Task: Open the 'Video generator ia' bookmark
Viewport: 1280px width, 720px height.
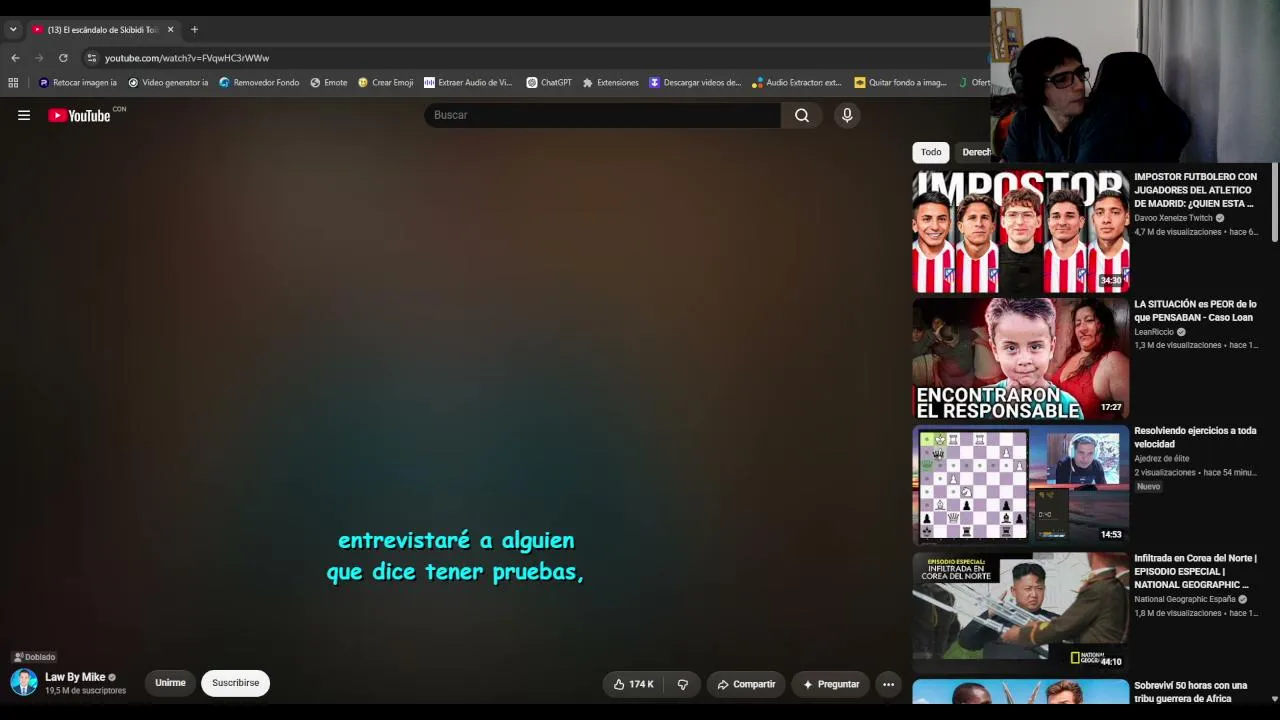Action: click(168, 83)
